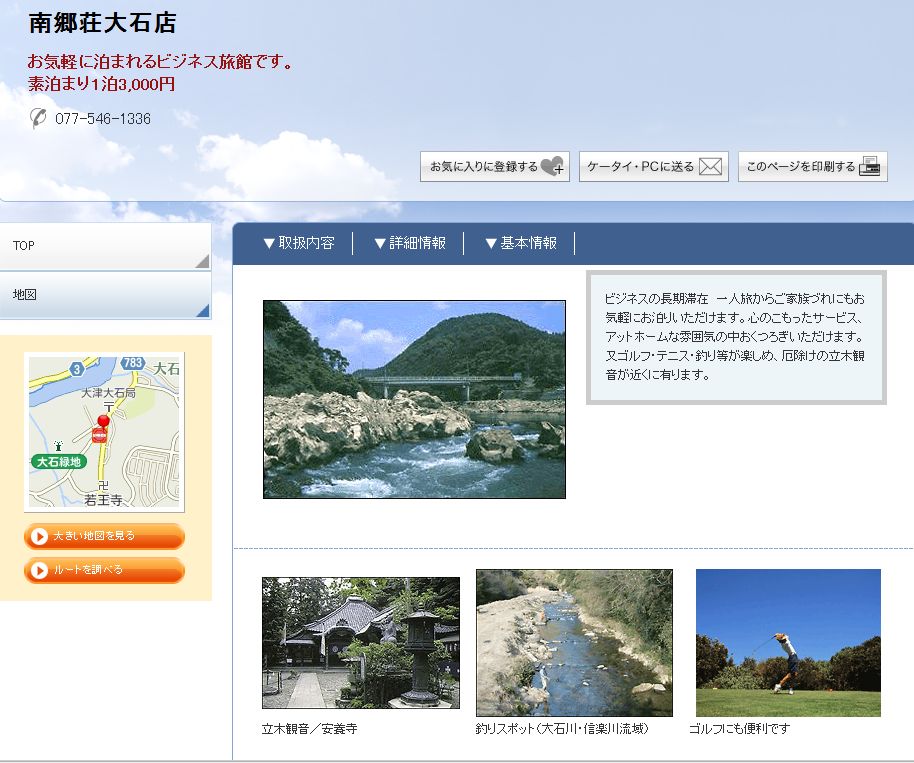The width and height of the screenshot is (914, 763).
Task: Add page to favorites with お気に入りに登録する
Action: pyautogui.click(x=495, y=167)
